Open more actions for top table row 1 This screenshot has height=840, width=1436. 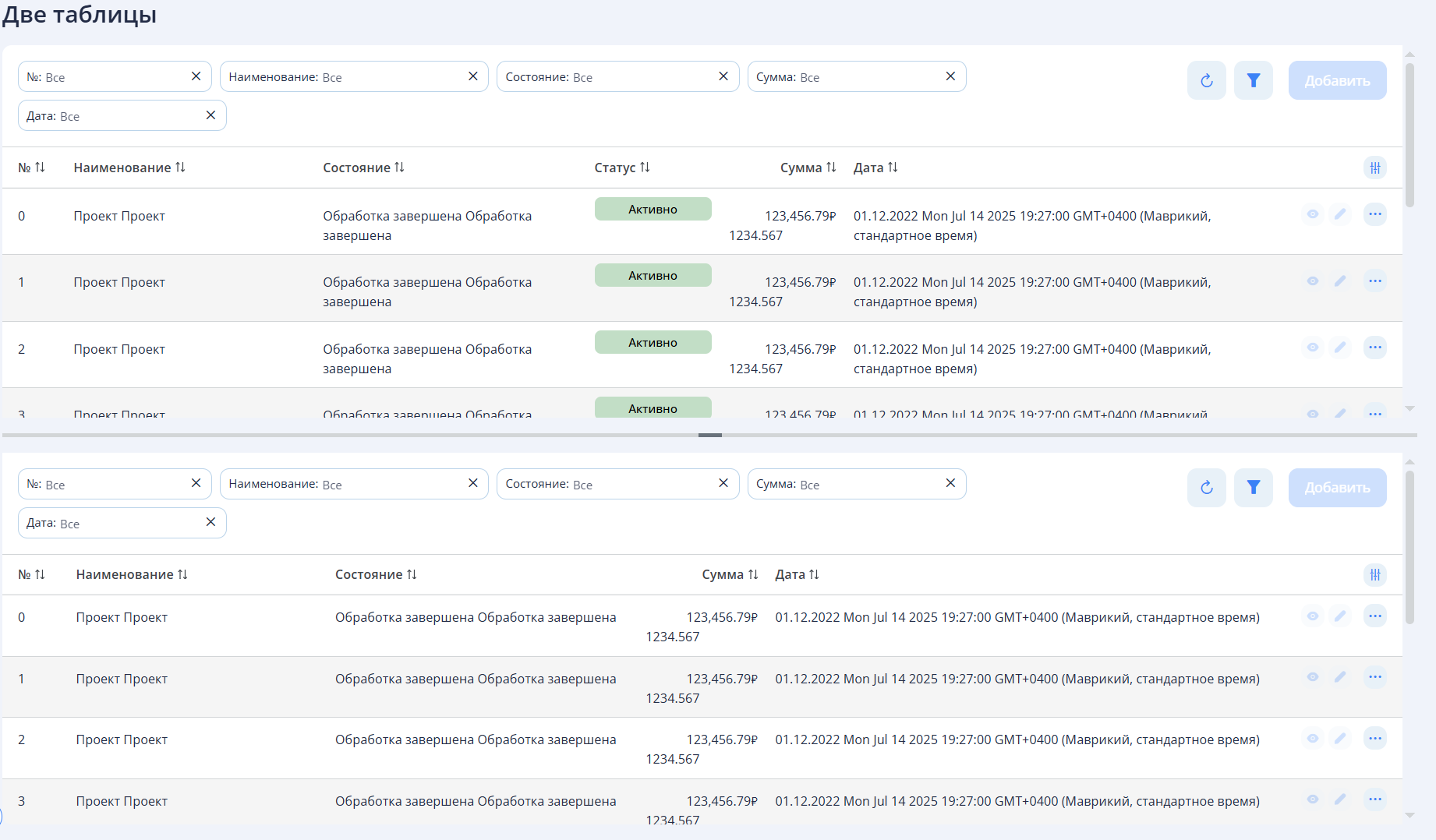1374,281
